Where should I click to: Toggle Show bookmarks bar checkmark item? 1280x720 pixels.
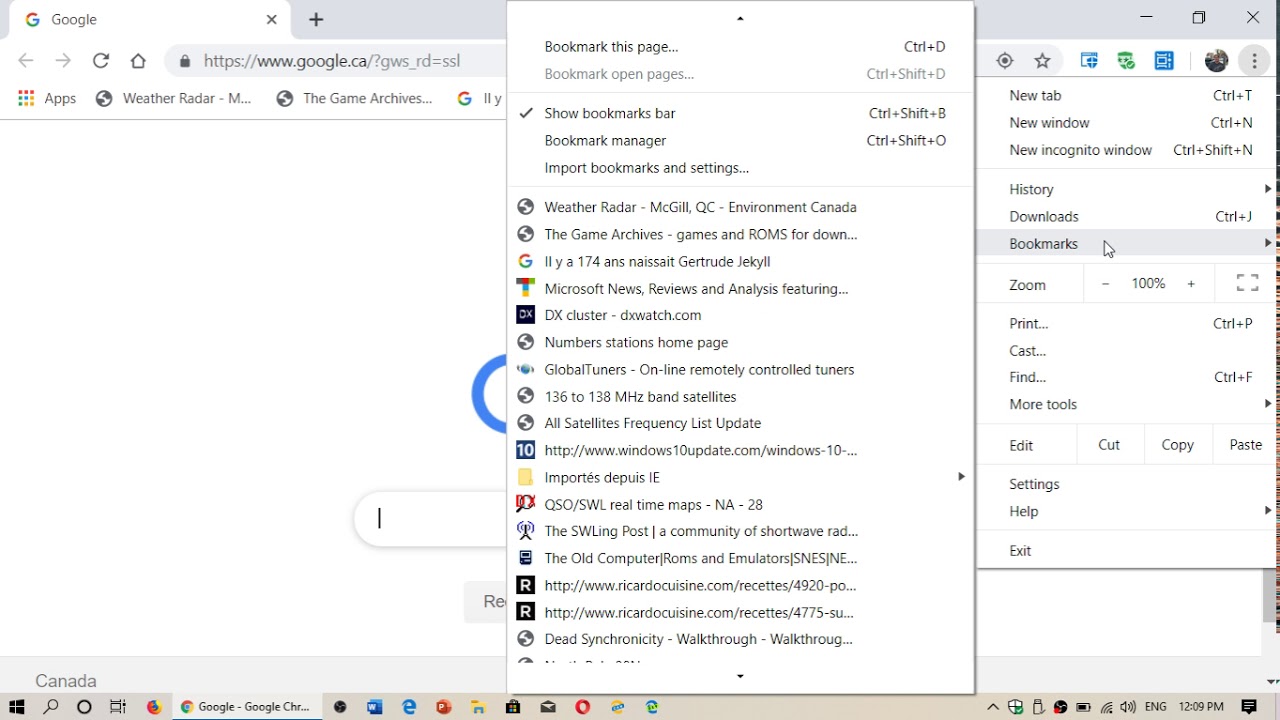(x=740, y=113)
